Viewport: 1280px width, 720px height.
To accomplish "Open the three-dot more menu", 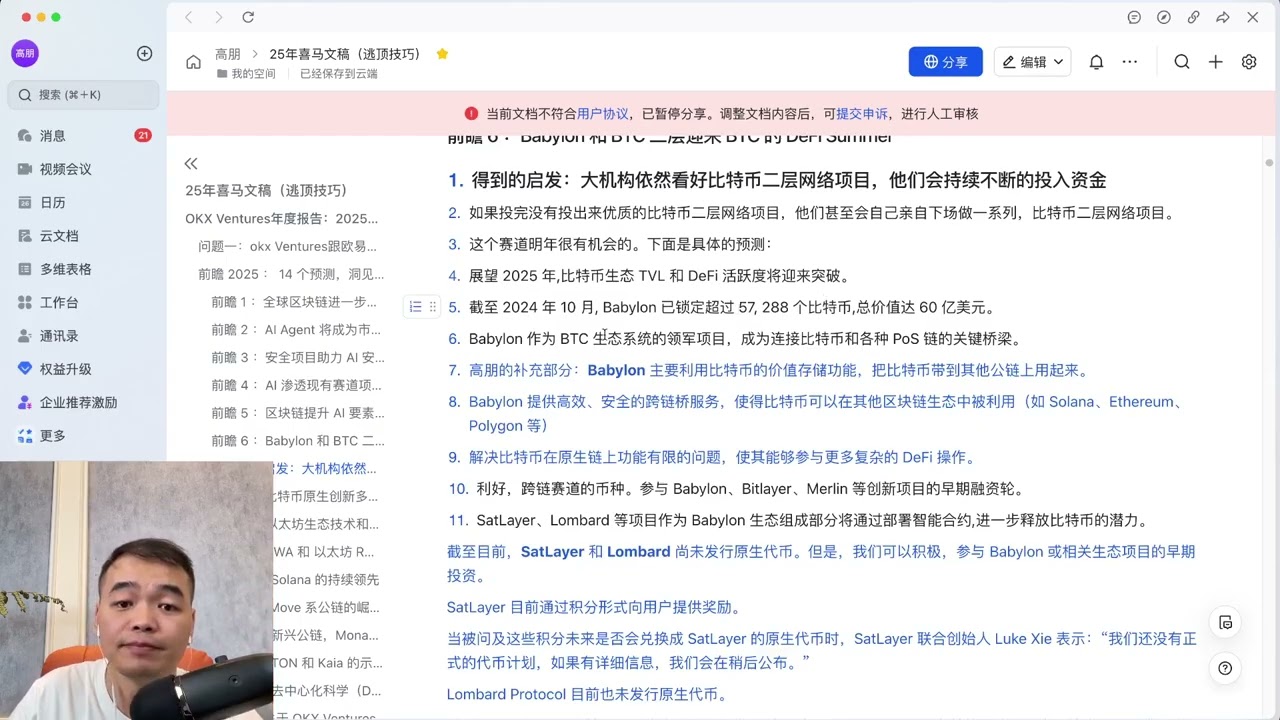I will click(1130, 62).
